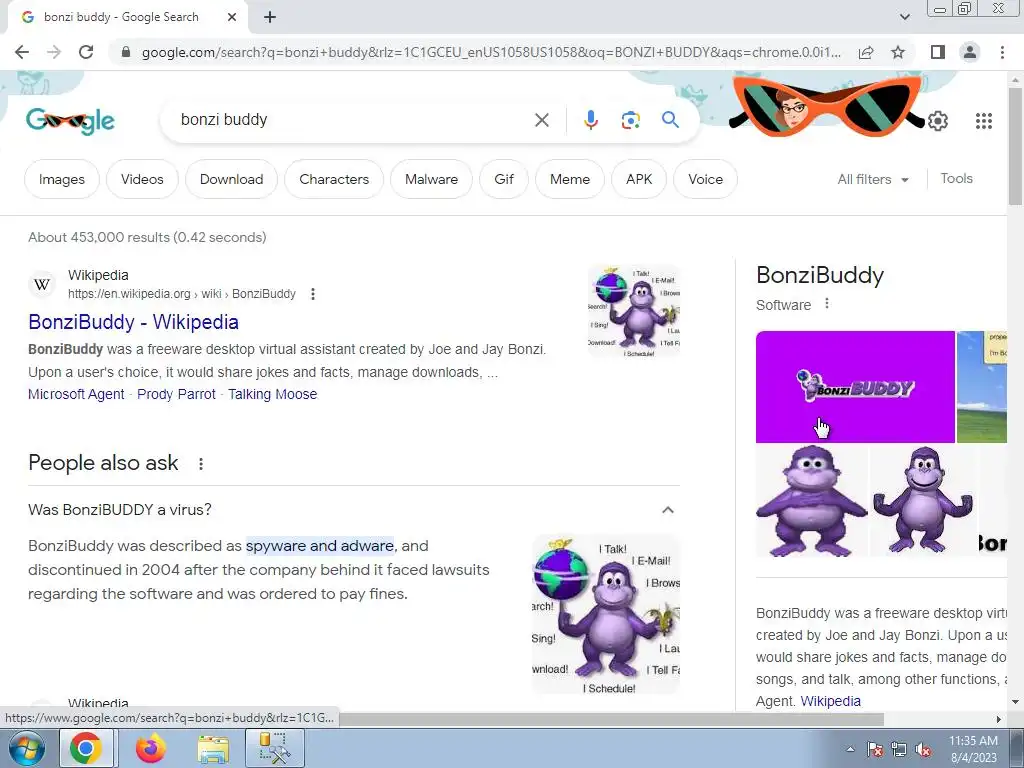This screenshot has height=768, width=1024.
Task: Open the All filters dropdown
Action: [x=872, y=179]
